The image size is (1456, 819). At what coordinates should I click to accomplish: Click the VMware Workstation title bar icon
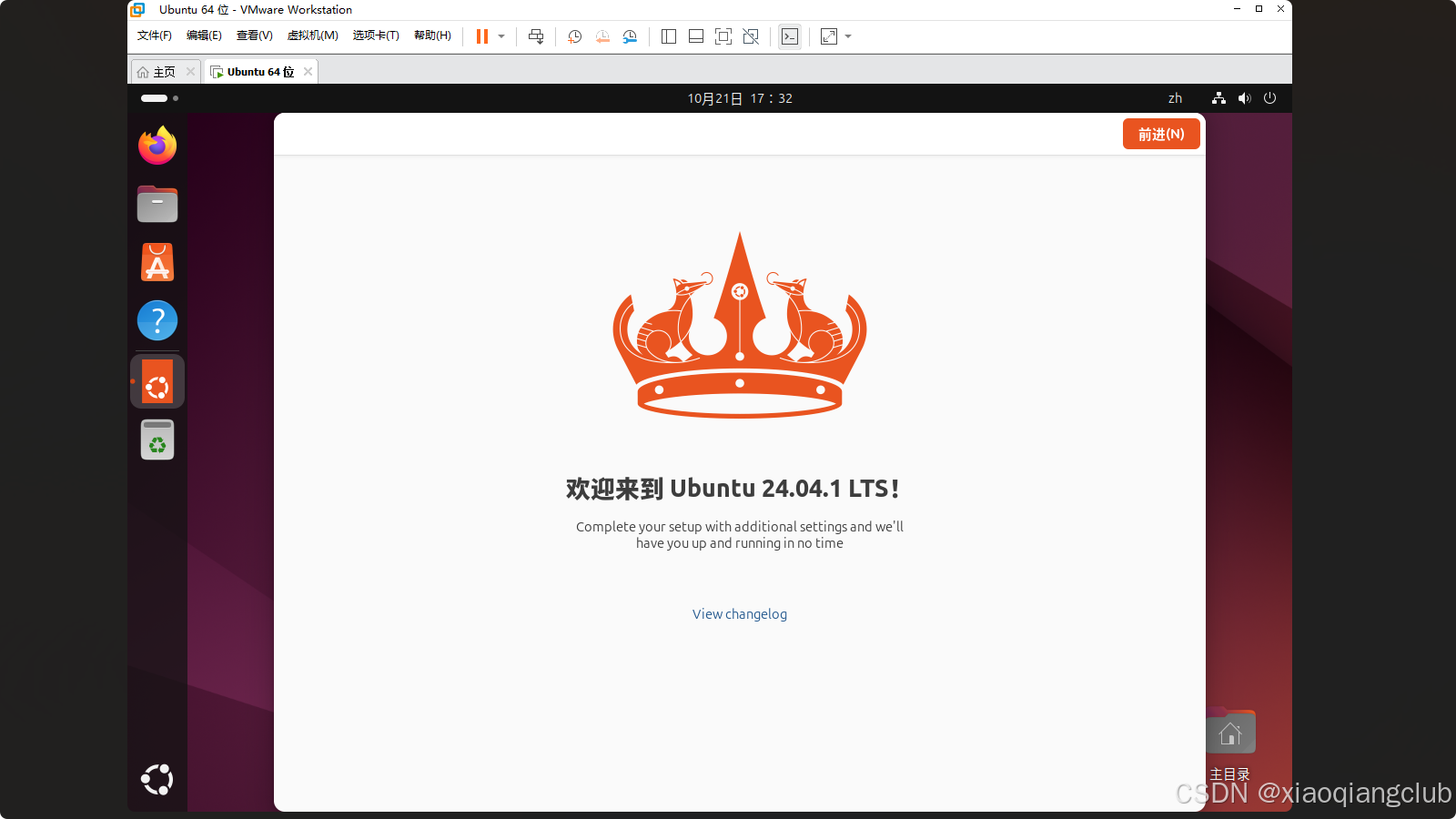pos(137,10)
